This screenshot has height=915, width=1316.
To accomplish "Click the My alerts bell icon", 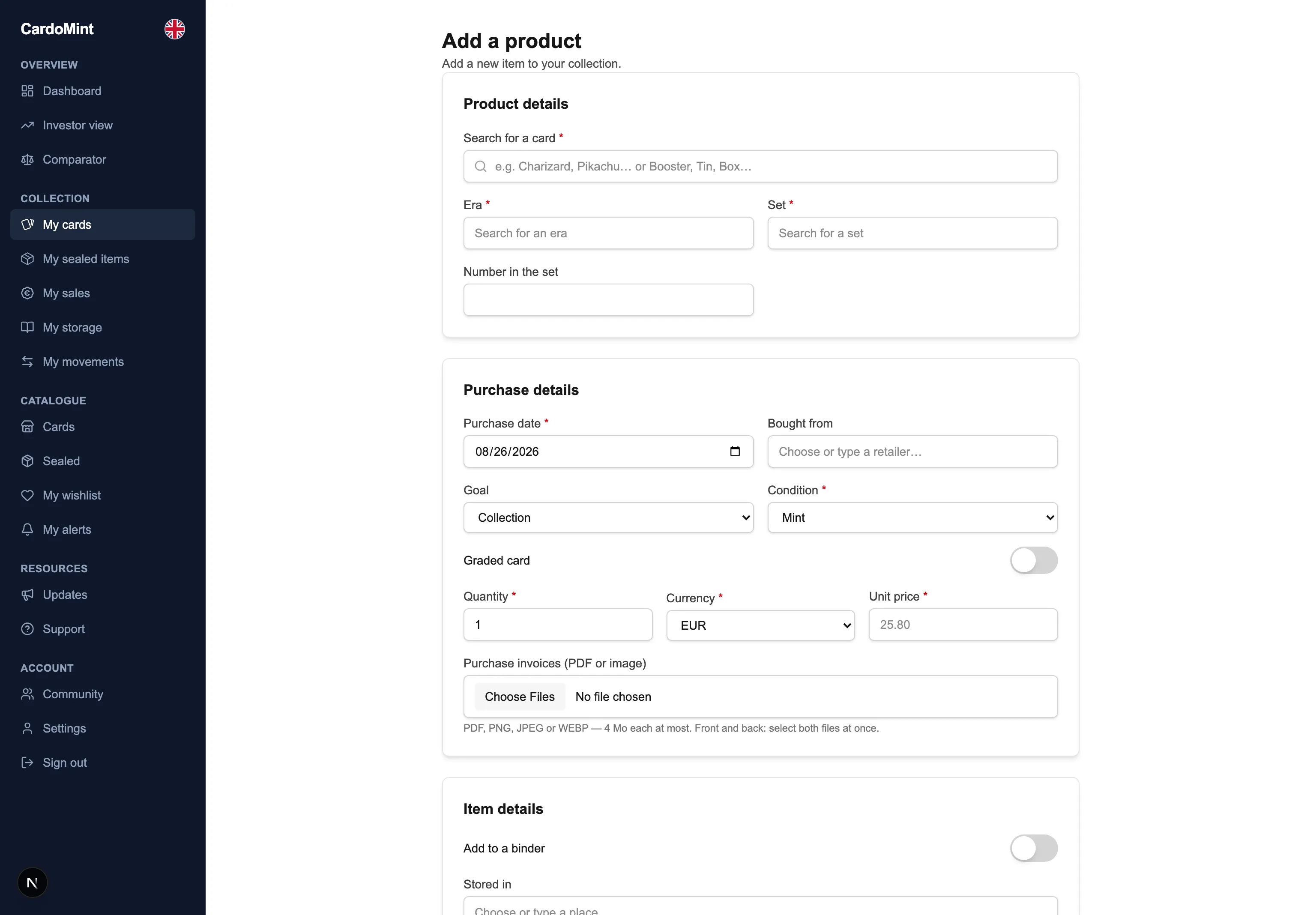I will pos(27,530).
